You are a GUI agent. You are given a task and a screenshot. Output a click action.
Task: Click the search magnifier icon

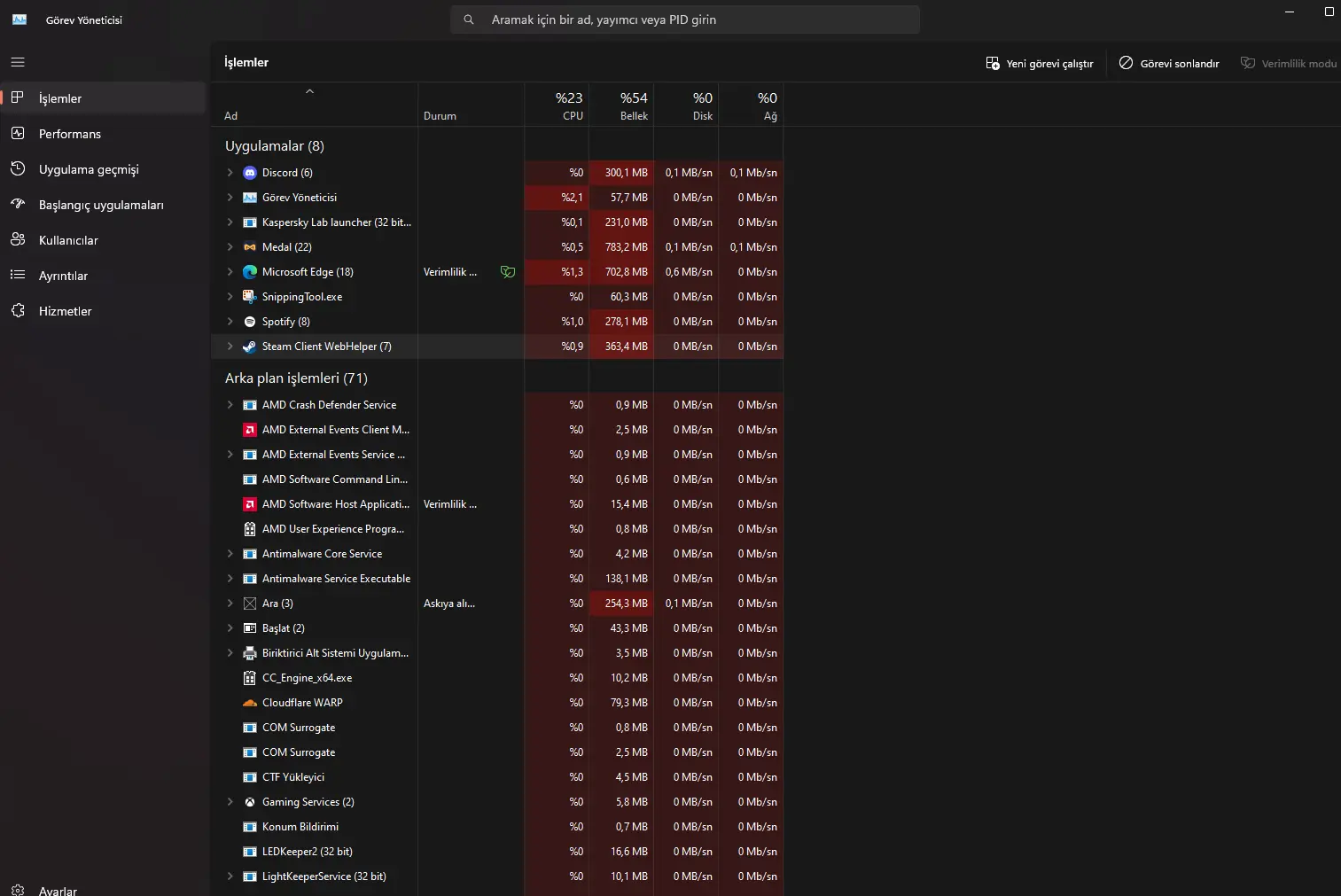pos(469,19)
